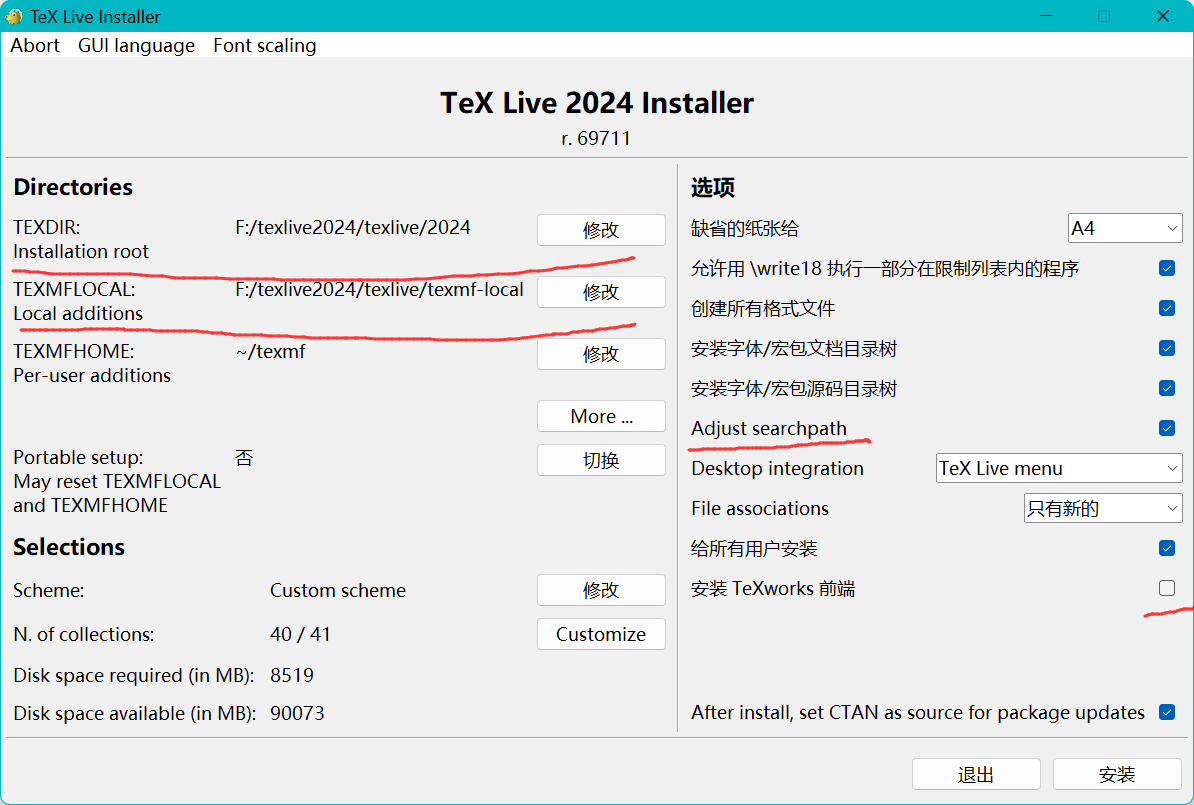This screenshot has width=1194, height=805.
Task: Uncheck CTAN as source for package updates
Action: pos(1166,712)
